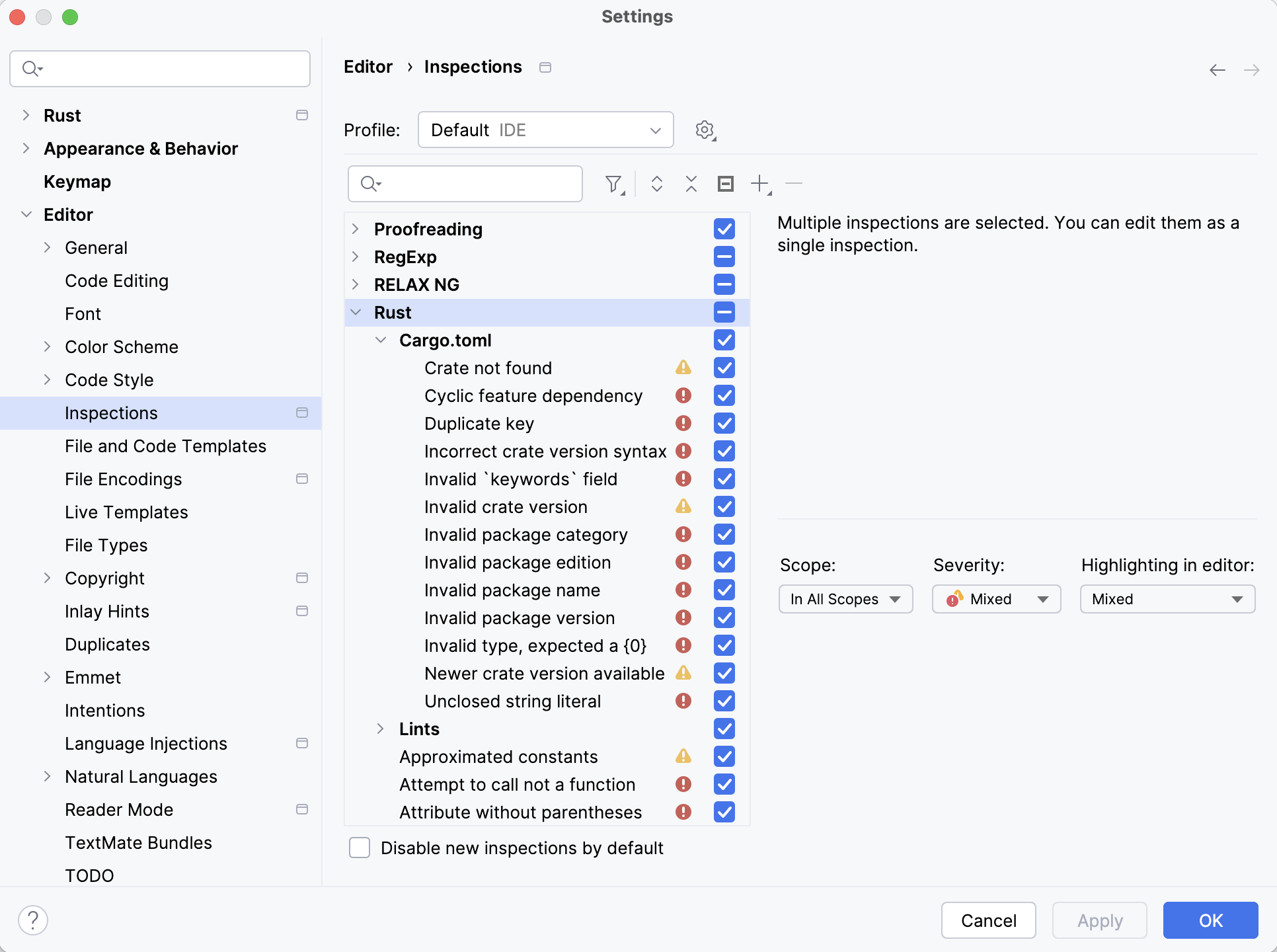1277x952 pixels.
Task: Open the Severity dropdown set to Mixed
Action: [x=995, y=599]
